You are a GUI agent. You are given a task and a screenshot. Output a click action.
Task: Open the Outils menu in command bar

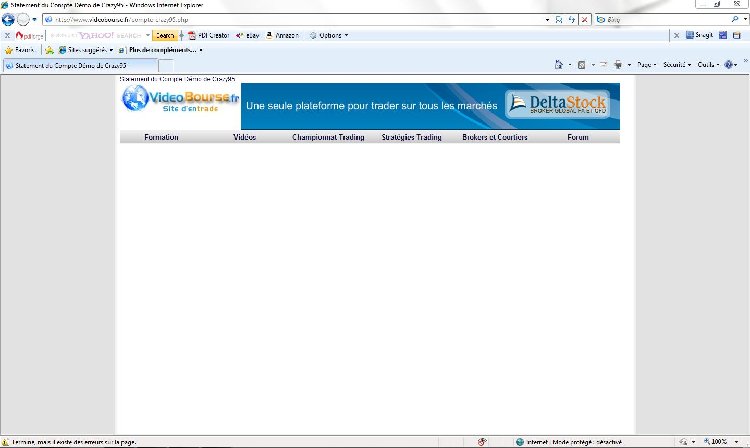708,65
